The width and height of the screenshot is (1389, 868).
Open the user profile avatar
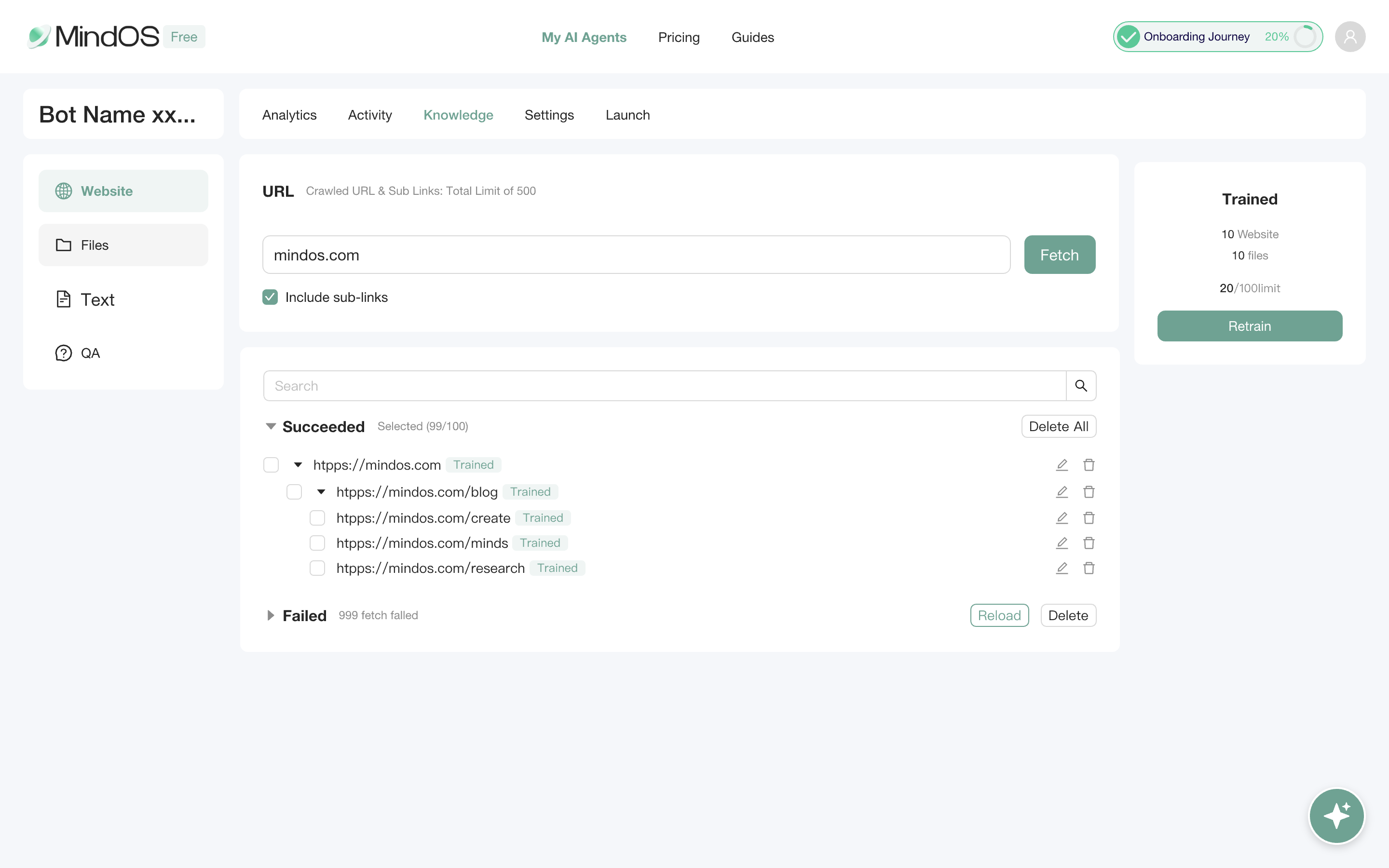point(1350,37)
